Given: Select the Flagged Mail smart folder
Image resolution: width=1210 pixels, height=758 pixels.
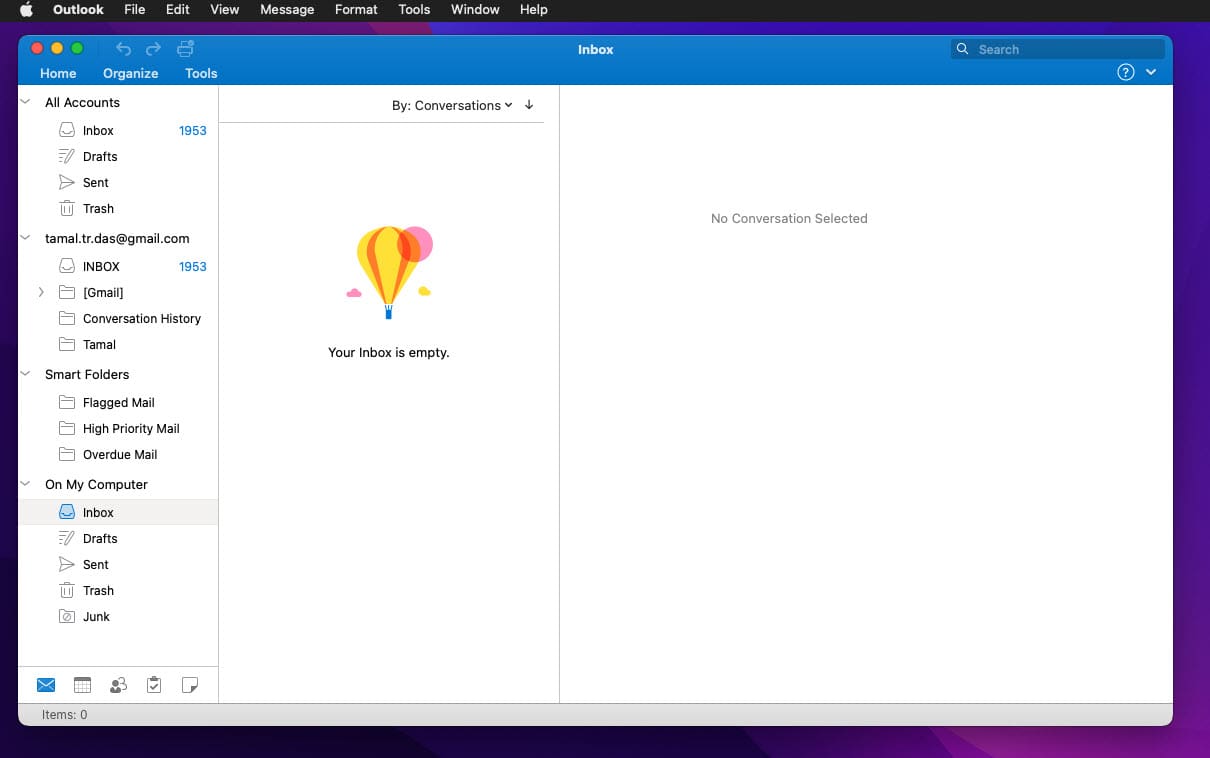Looking at the screenshot, I should (118, 402).
